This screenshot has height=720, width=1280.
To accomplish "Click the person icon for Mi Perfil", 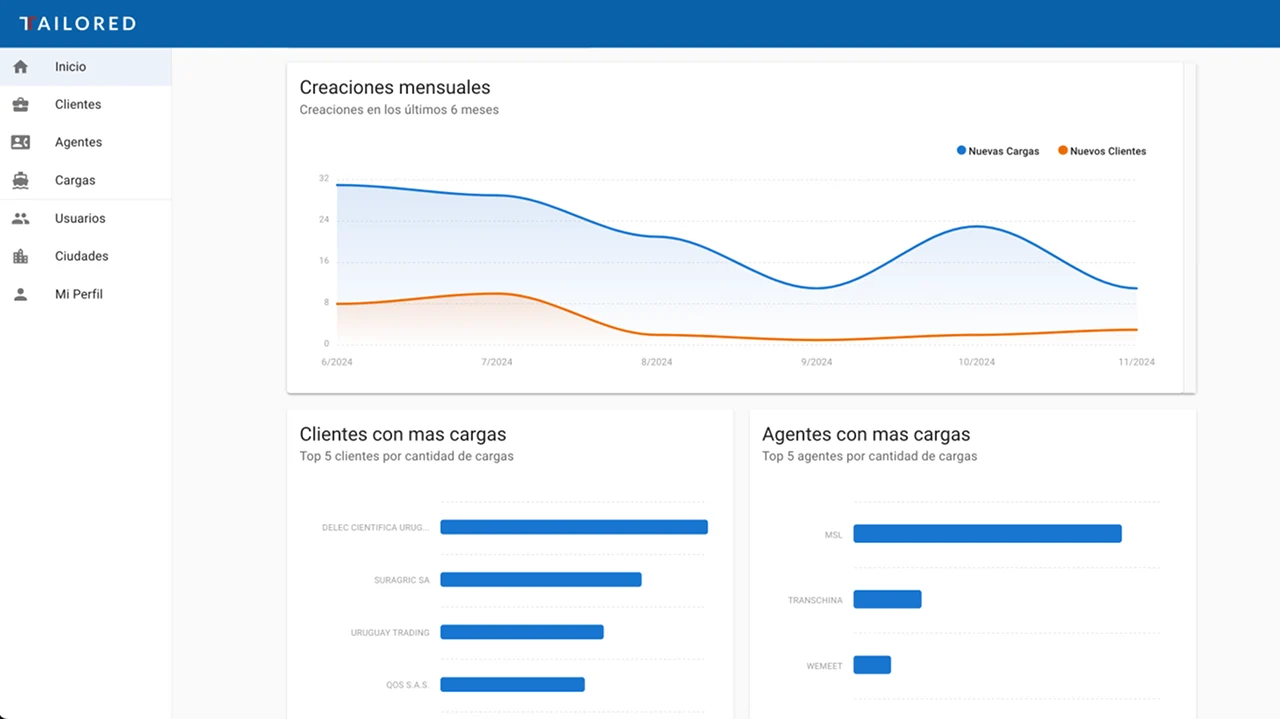I will (20, 295).
